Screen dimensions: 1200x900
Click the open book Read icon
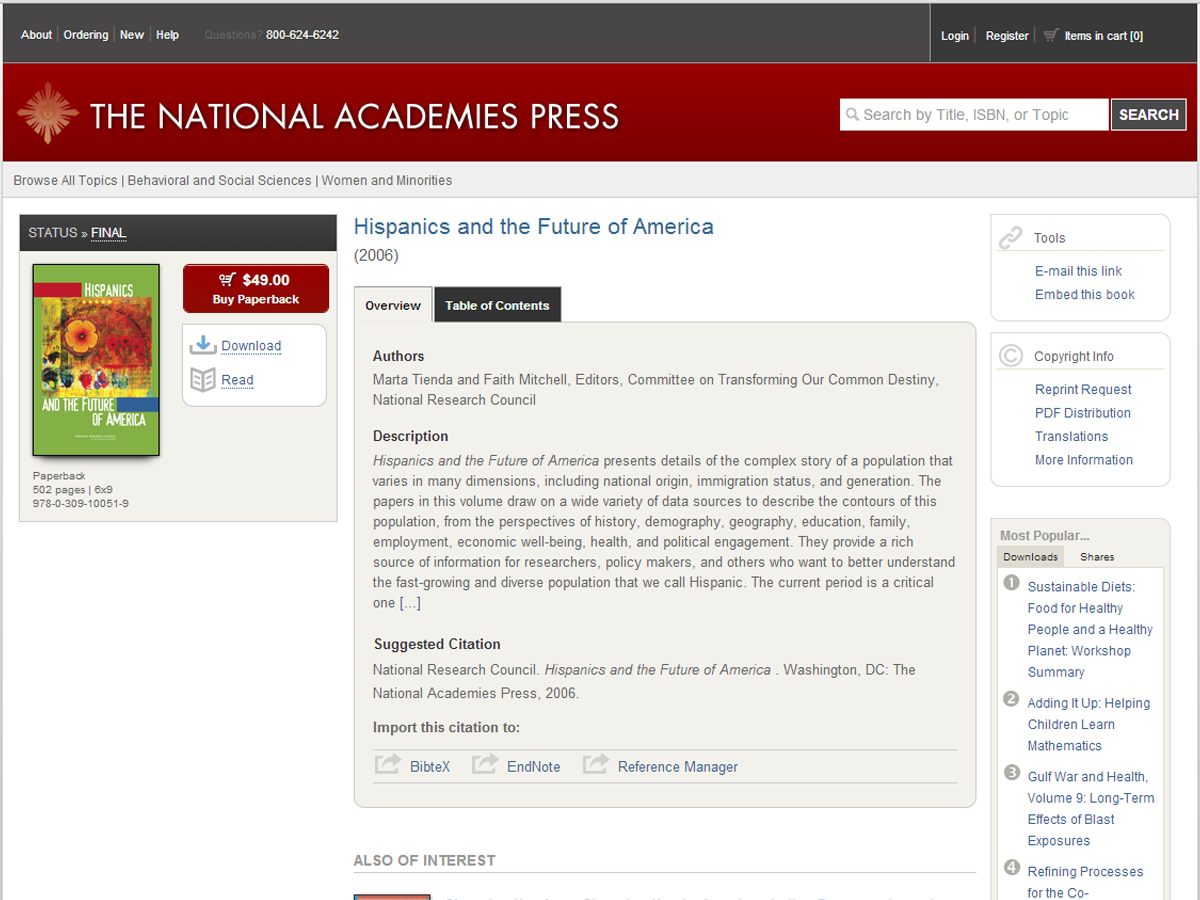point(203,380)
